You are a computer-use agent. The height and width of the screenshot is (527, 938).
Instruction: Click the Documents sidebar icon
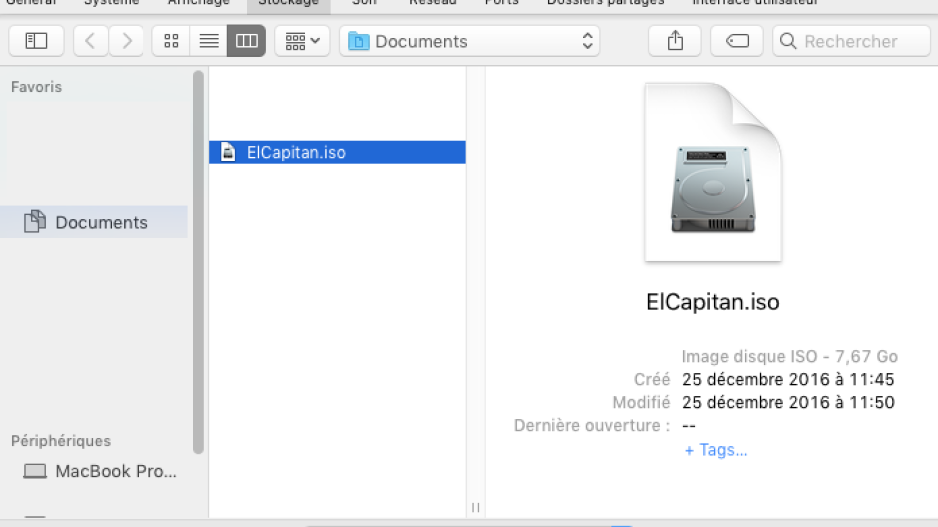(35, 221)
